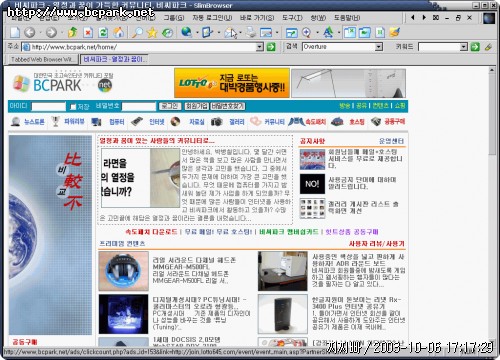Open the 자동 로그인(U) menu
The image size is (500, 360).
(212, 17)
